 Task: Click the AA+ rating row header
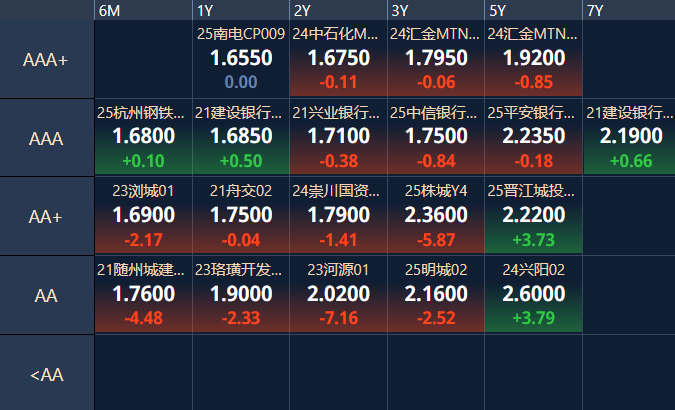47,216
